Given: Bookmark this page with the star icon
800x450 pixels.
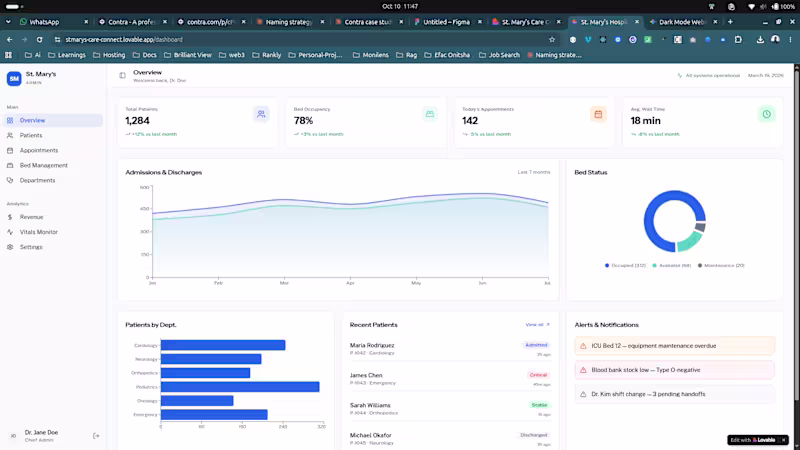Looking at the screenshot, I should pyautogui.click(x=552, y=39).
